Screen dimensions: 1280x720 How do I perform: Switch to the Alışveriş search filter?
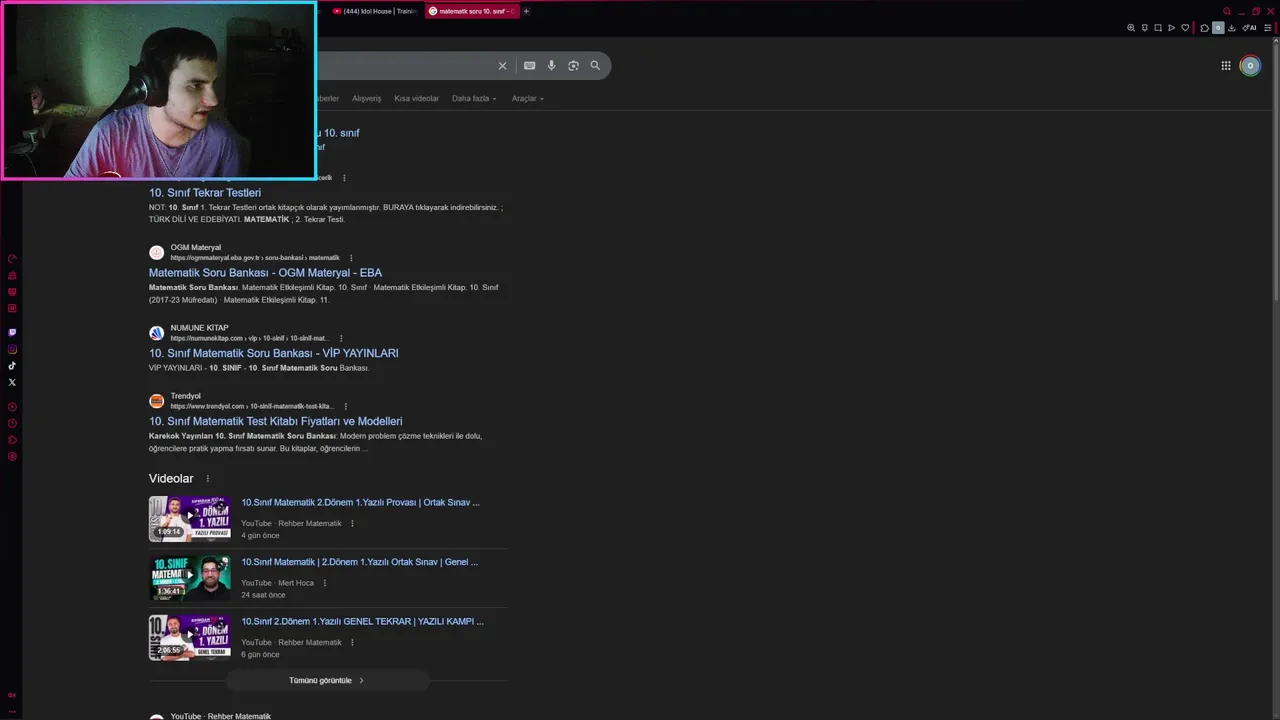pyautogui.click(x=366, y=98)
